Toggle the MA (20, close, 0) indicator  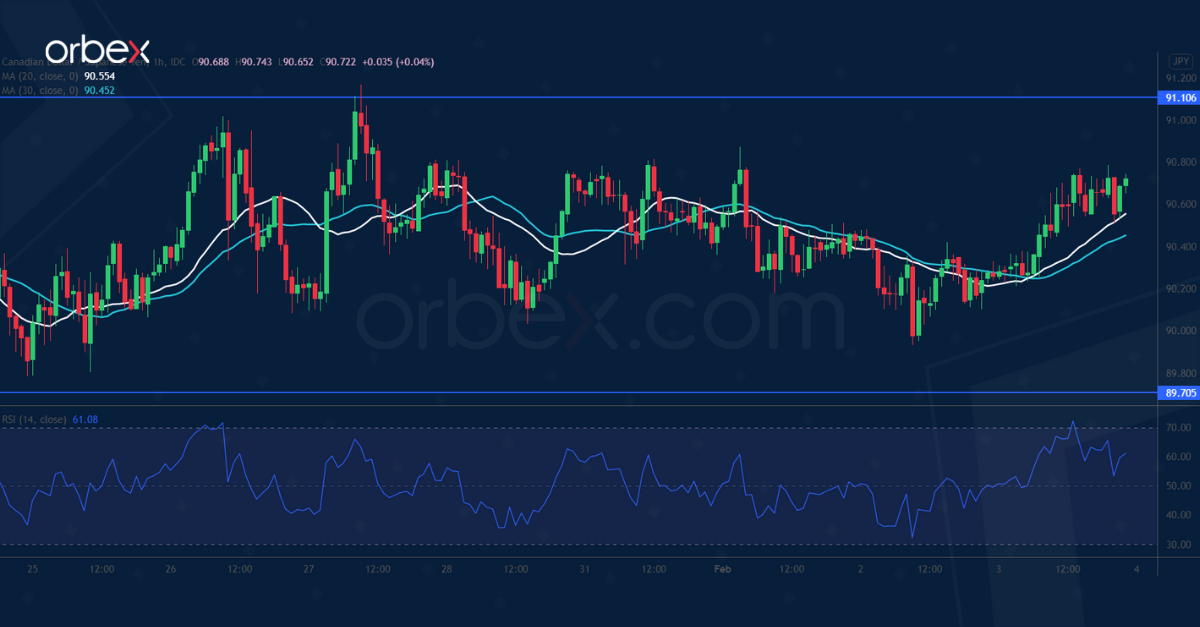(x=40, y=76)
